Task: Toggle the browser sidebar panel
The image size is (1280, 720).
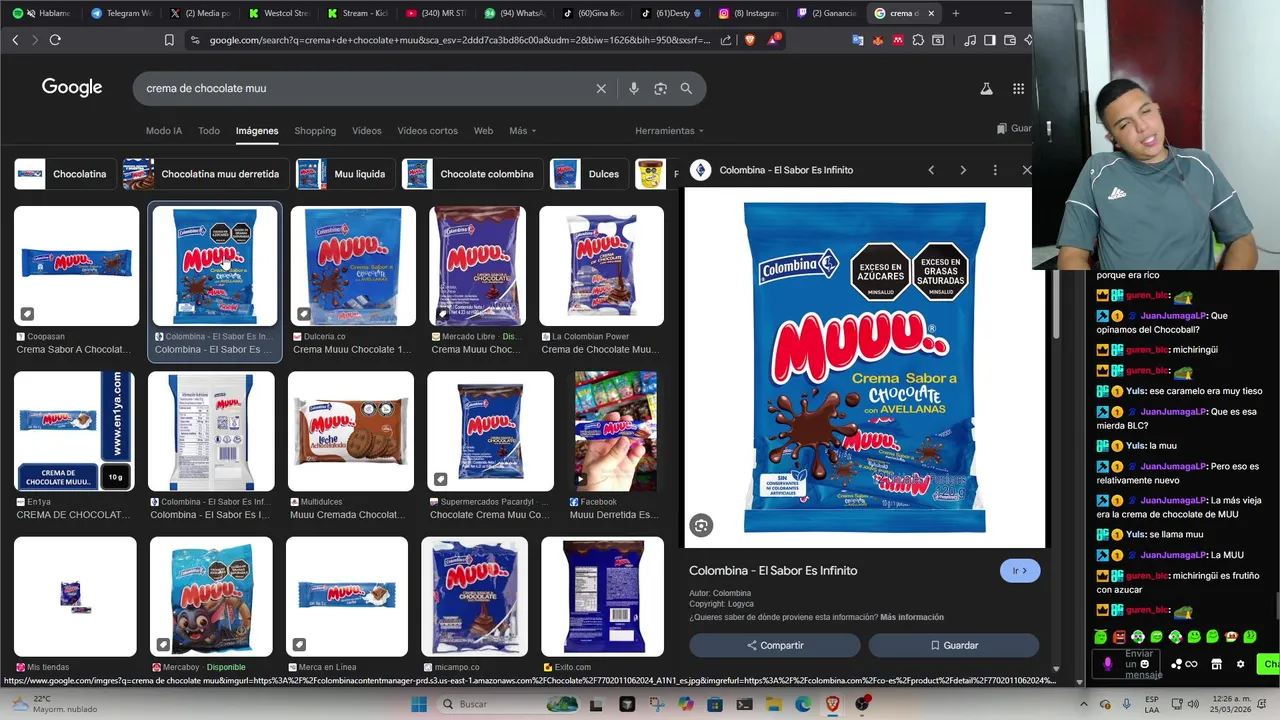Action: (990, 40)
